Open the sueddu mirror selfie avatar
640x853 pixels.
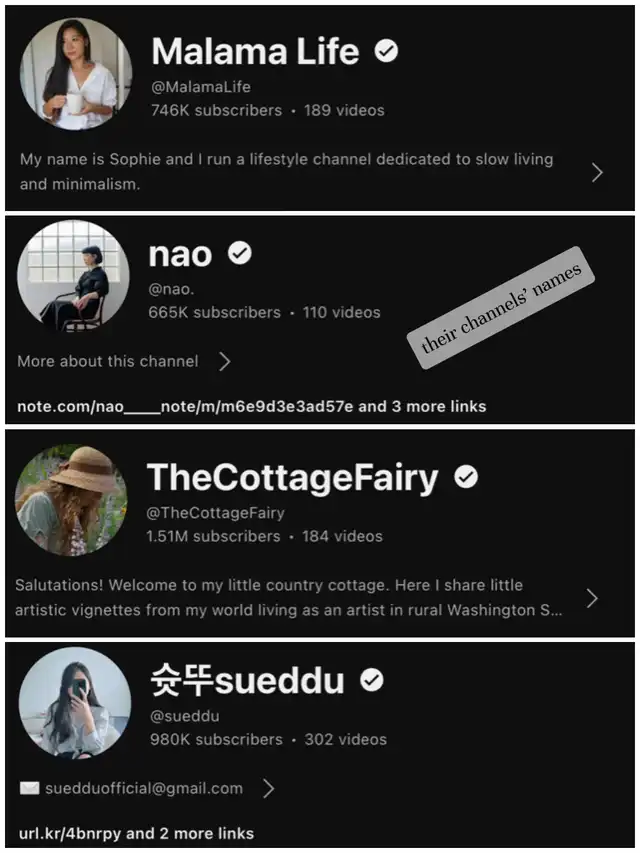[75, 702]
